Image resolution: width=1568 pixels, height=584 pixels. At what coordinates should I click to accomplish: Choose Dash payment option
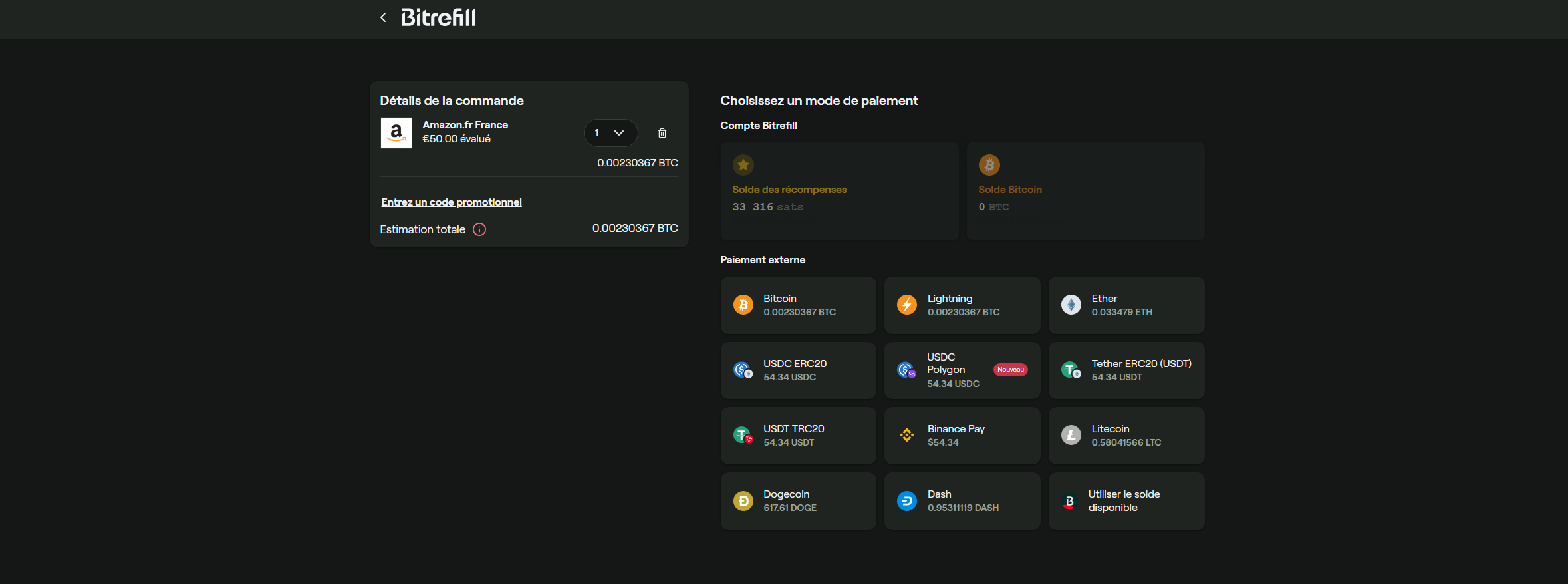[962, 501]
